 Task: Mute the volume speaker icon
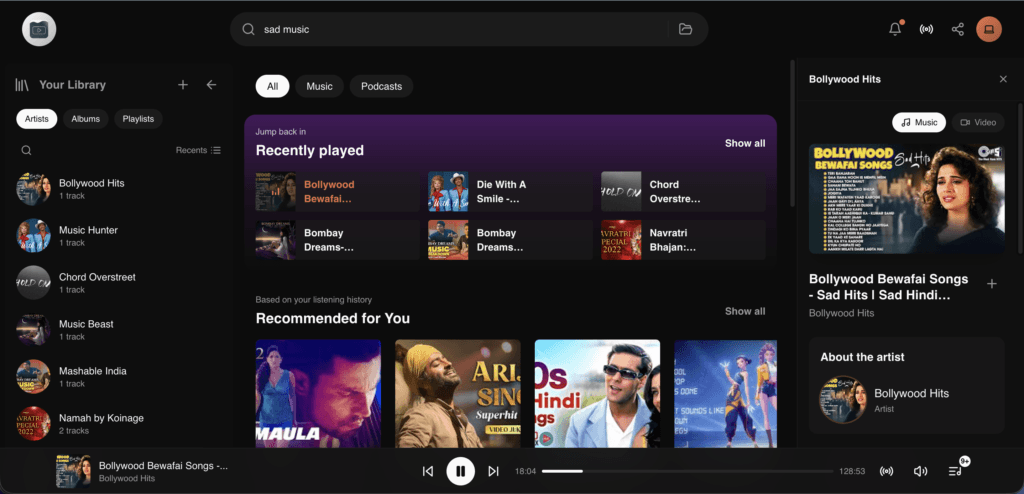tap(920, 471)
